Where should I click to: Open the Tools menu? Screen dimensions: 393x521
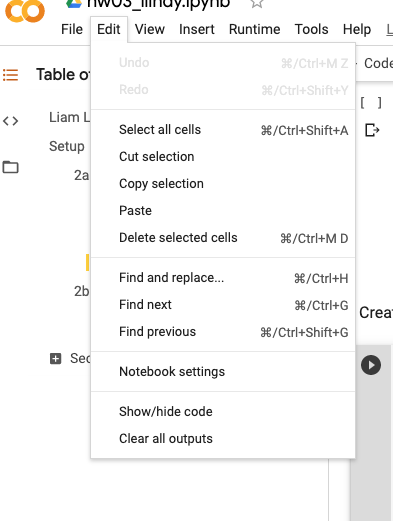311,29
